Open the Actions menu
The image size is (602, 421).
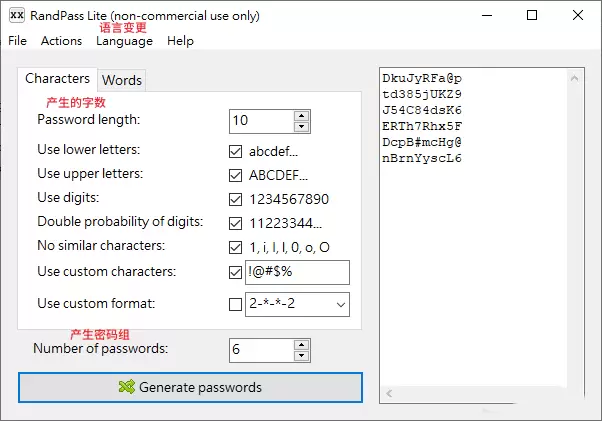61,41
